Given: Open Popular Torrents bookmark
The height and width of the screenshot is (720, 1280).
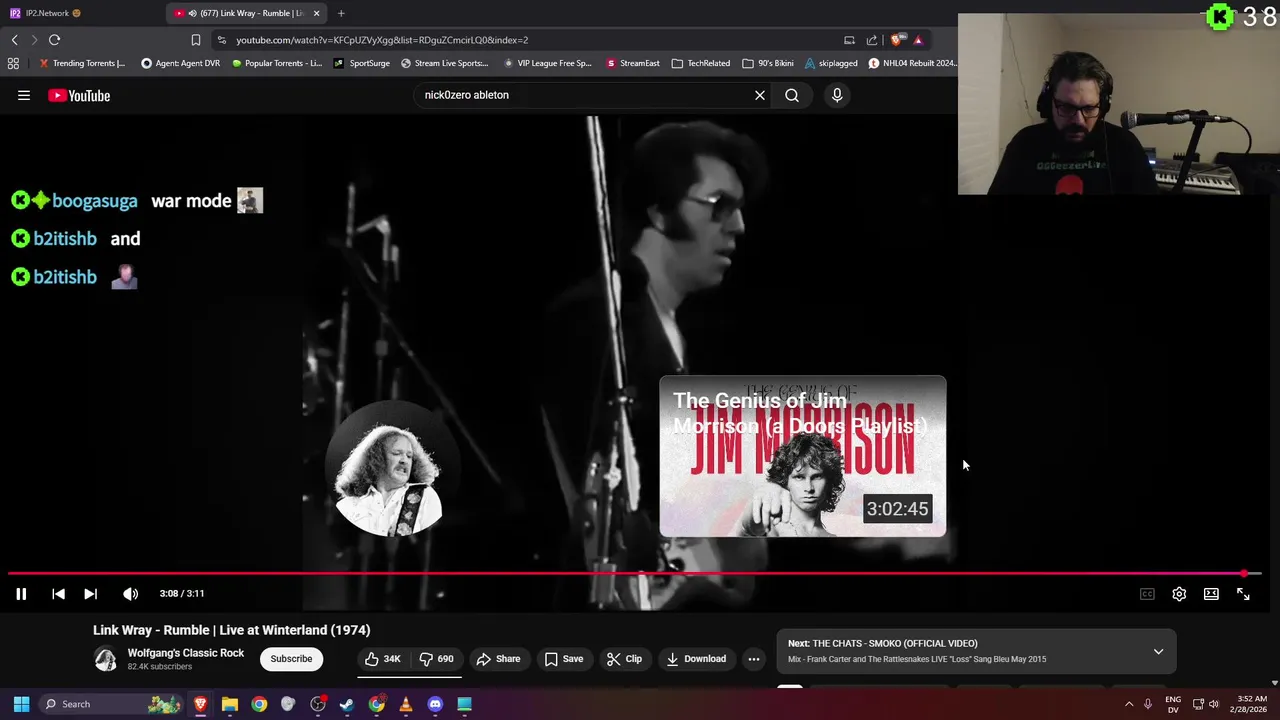Looking at the screenshot, I should click(x=276, y=63).
